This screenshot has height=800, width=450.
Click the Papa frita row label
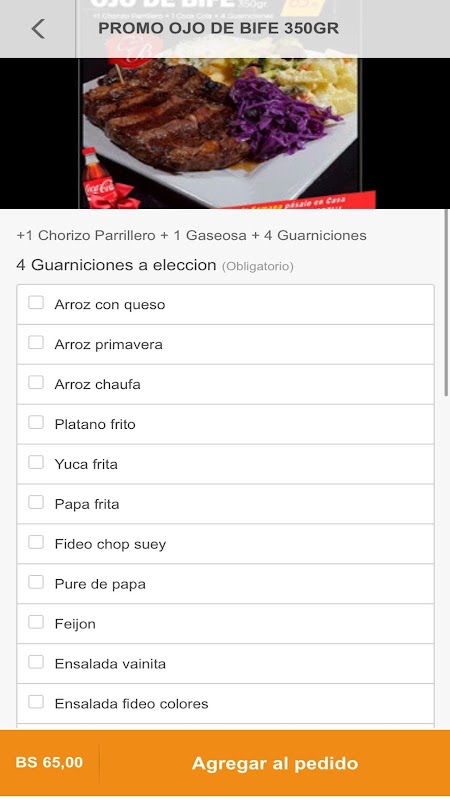[87, 504]
